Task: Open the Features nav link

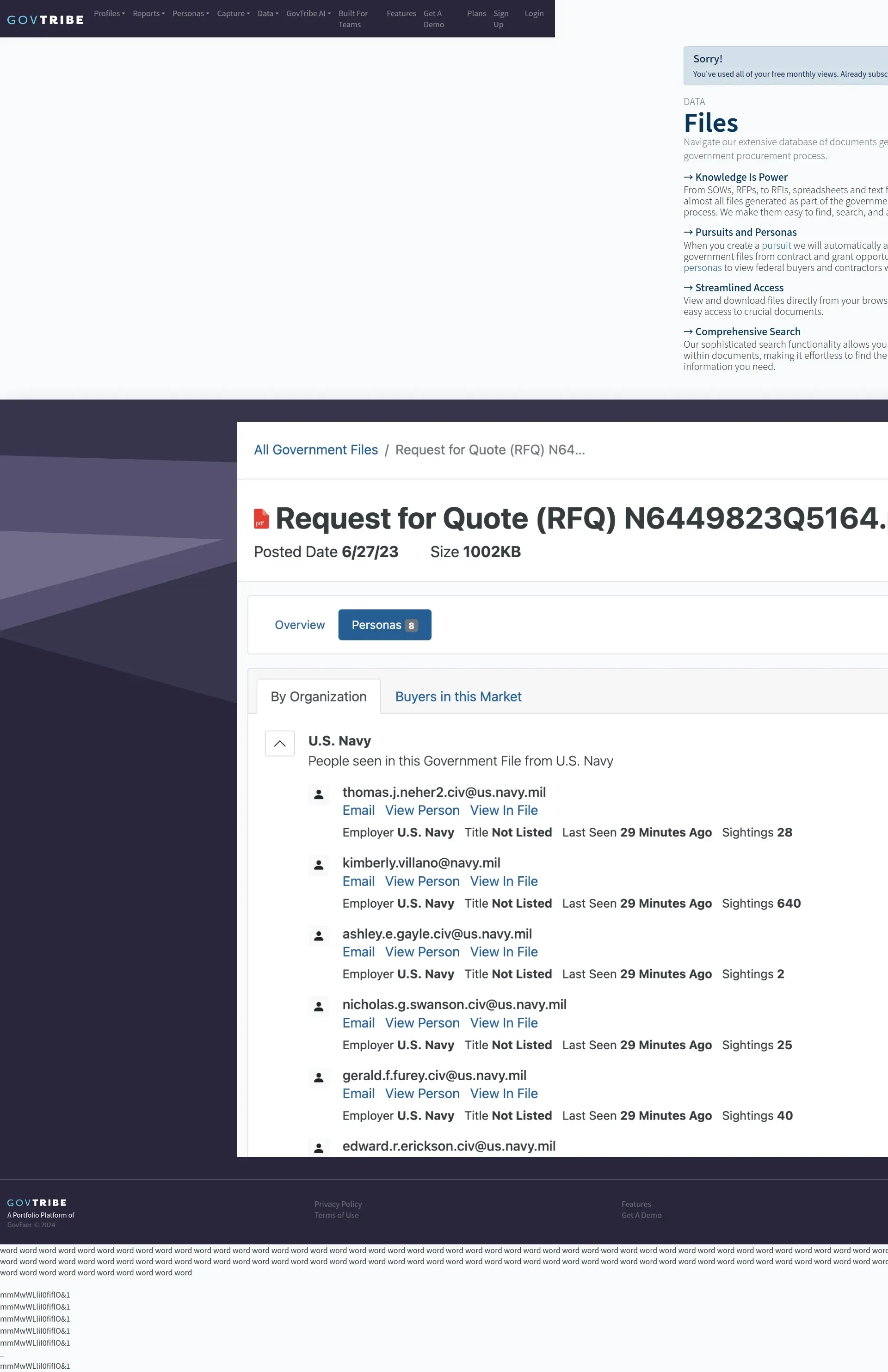Action: 401,13
